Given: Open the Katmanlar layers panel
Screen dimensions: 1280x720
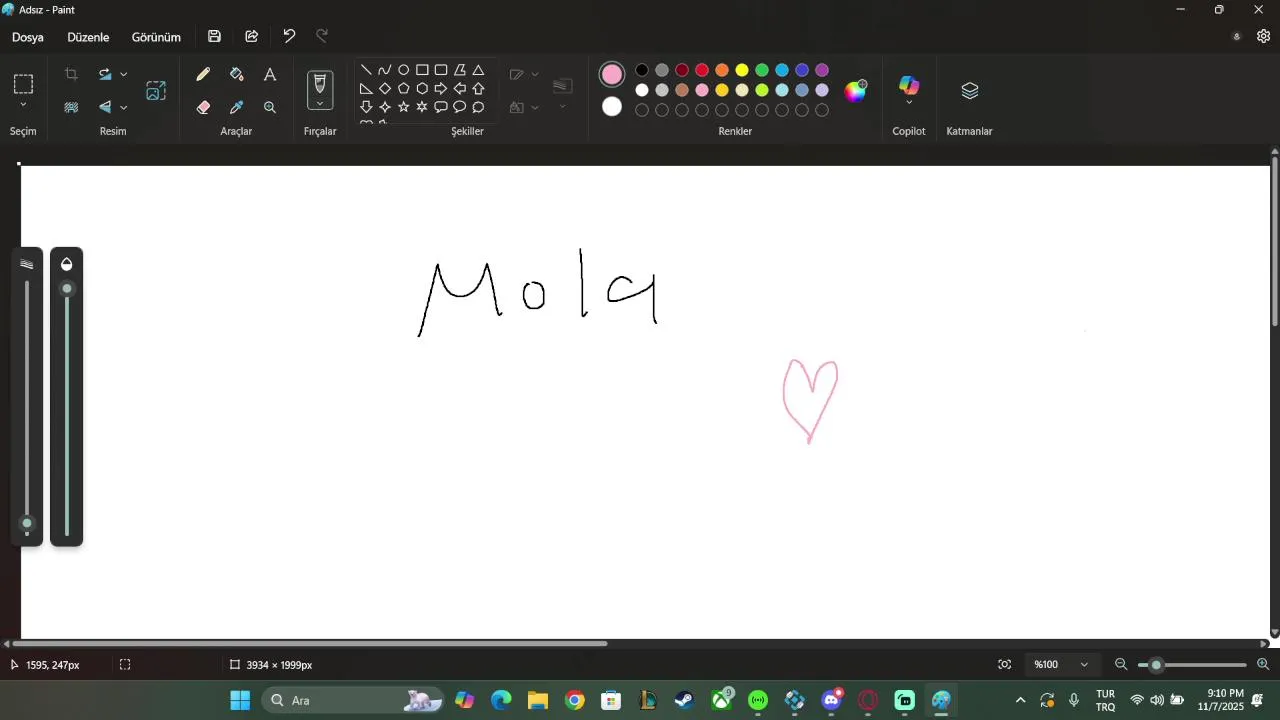Looking at the screenshot, I should click(x=969, y=91).
